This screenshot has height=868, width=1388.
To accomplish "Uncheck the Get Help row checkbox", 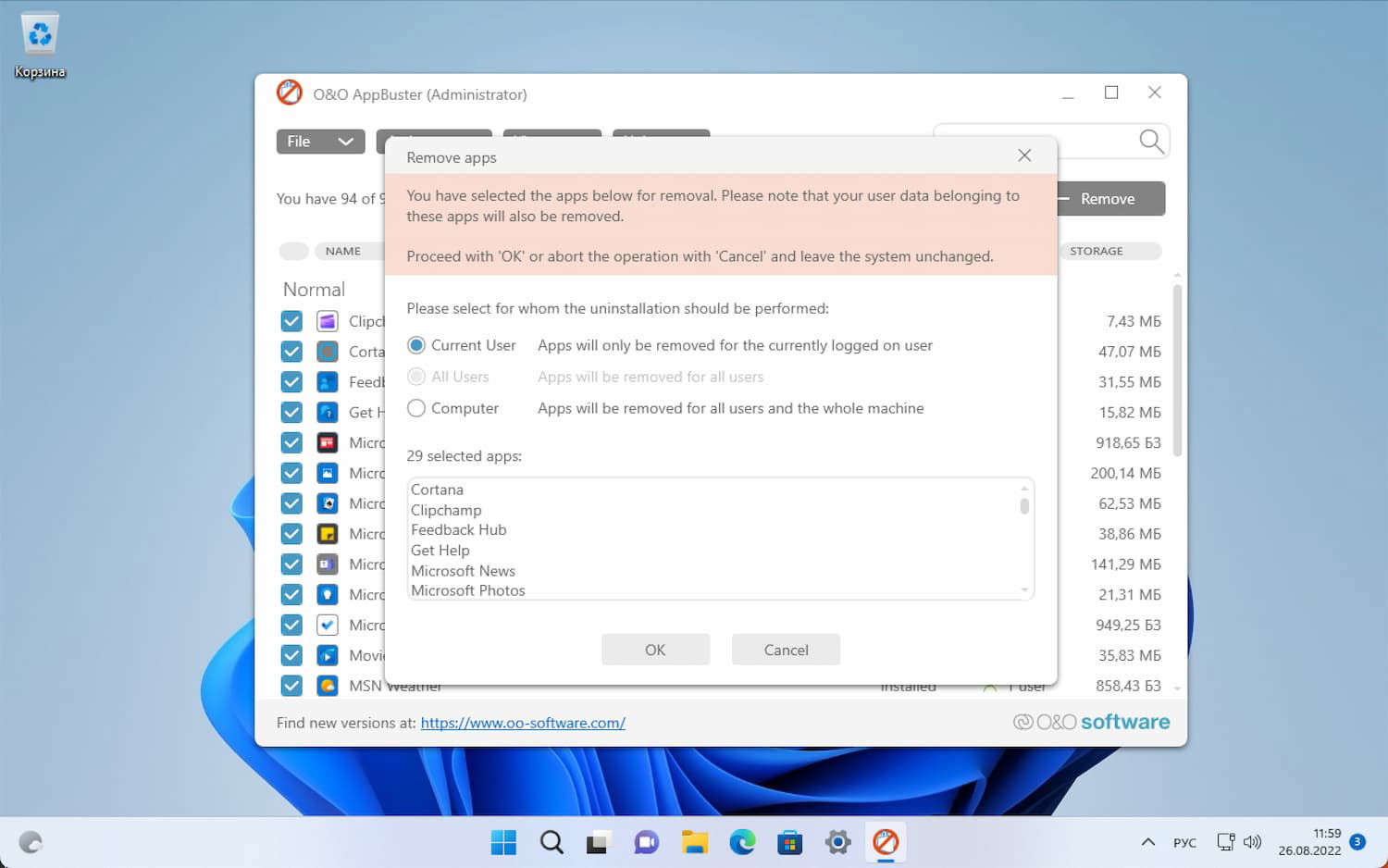I will pos(291,413).
